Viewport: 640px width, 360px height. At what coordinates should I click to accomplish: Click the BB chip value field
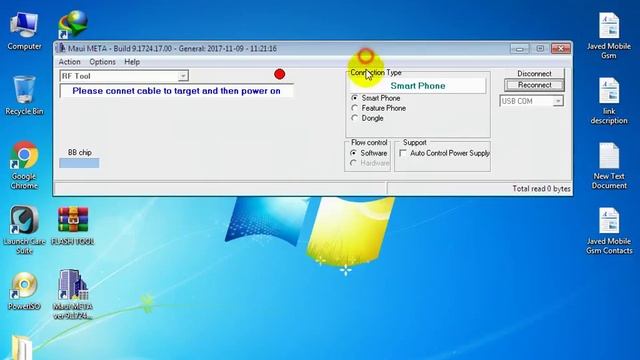[79, 163]
